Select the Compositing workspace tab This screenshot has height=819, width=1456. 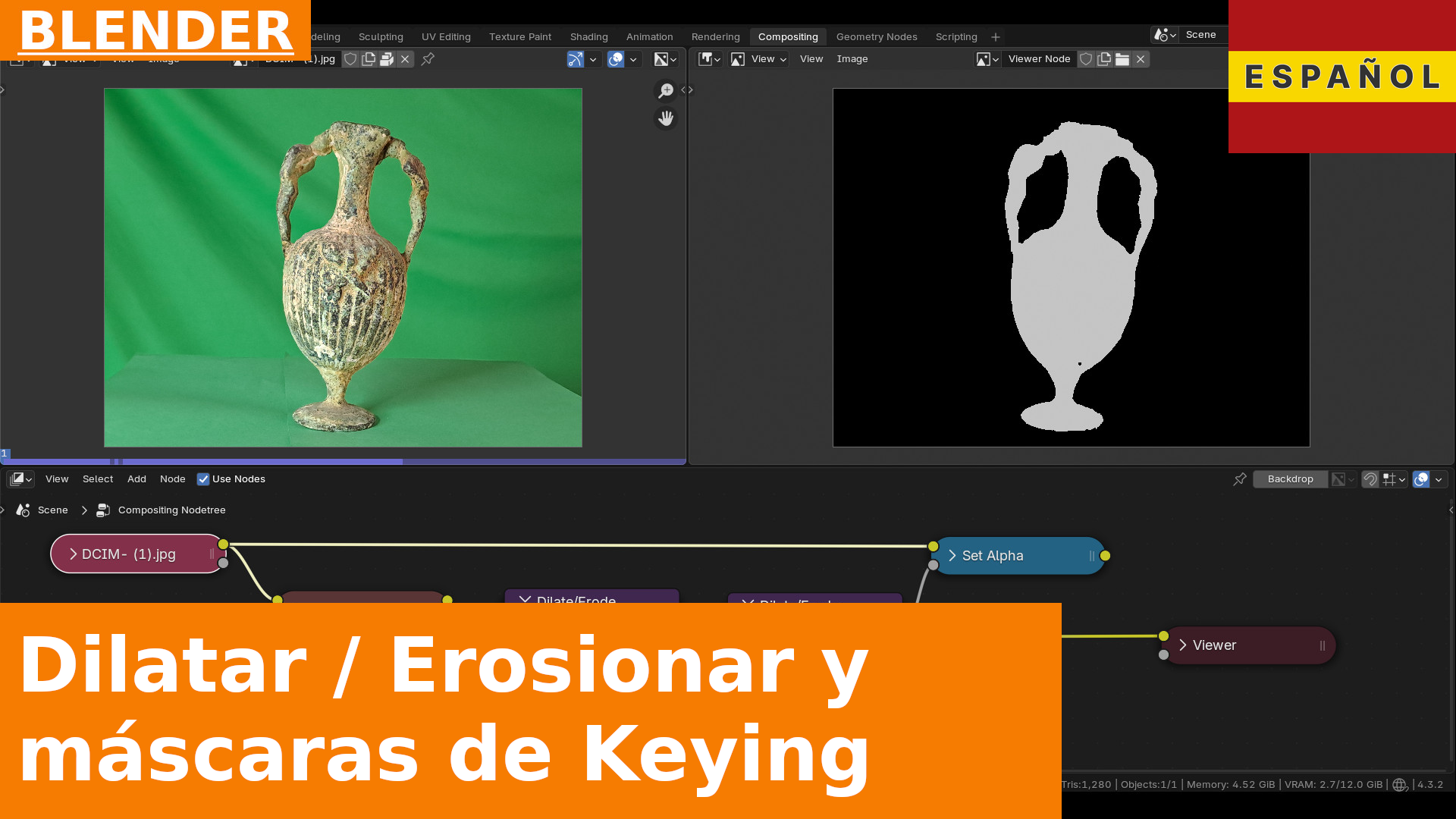(788, 36)
